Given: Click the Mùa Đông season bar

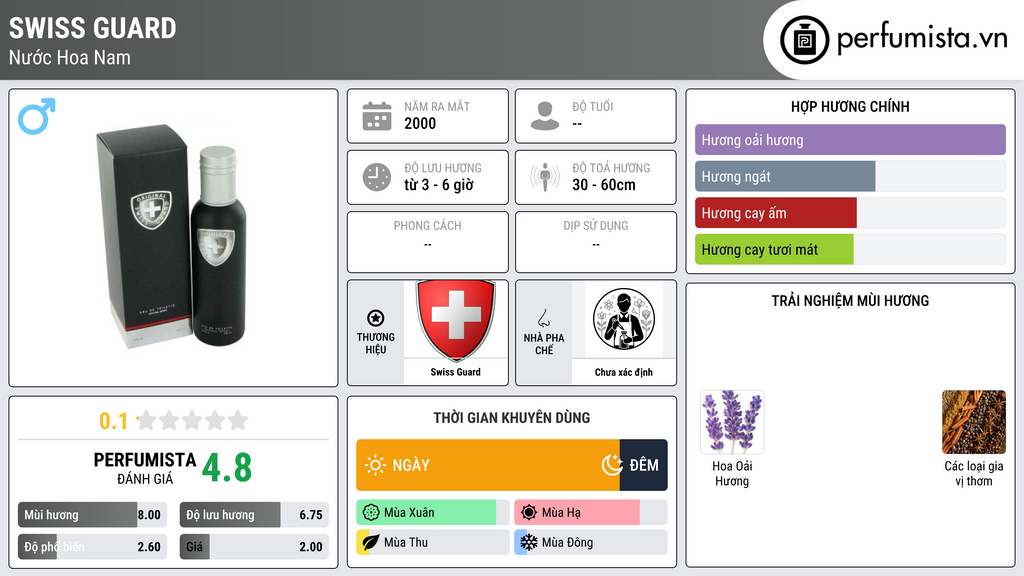Looking at the screenshot, I should [590, 542].
